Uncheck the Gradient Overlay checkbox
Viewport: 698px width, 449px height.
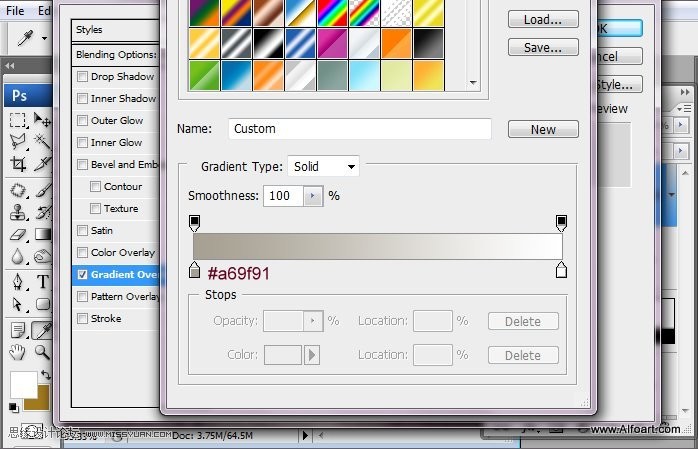click(82, 275)
